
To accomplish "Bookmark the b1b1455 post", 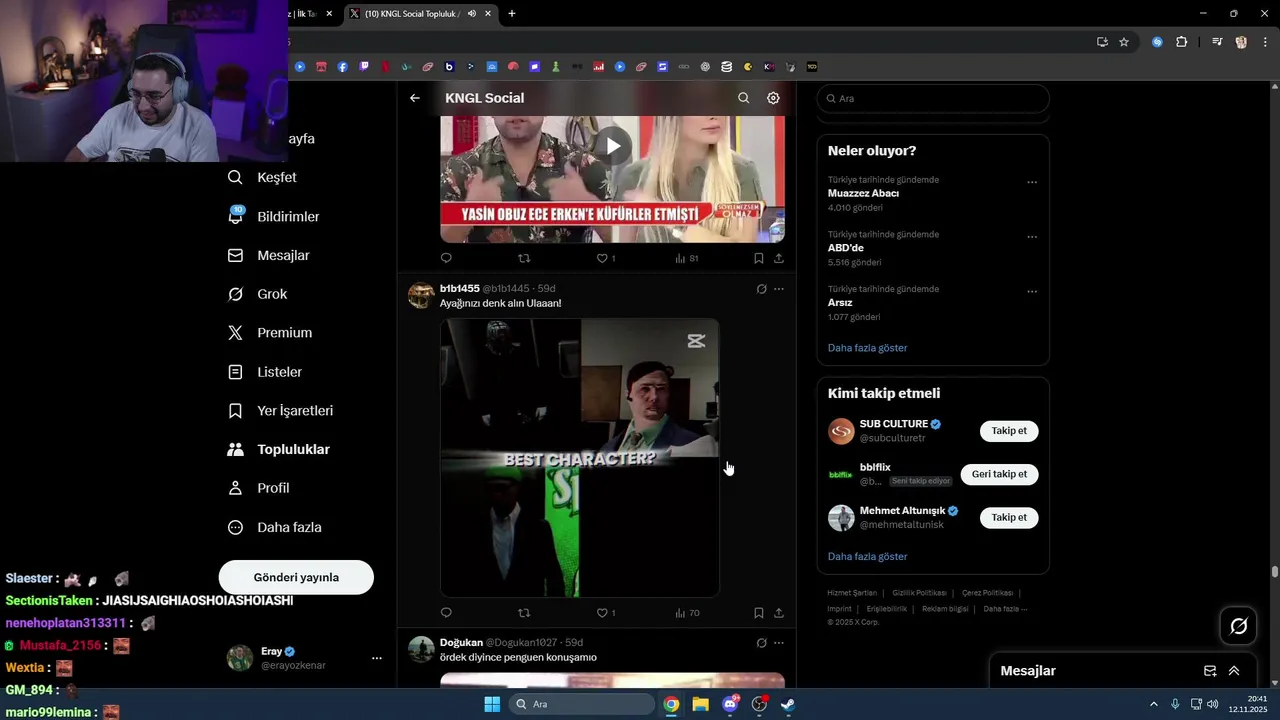I will coord(758,613).
